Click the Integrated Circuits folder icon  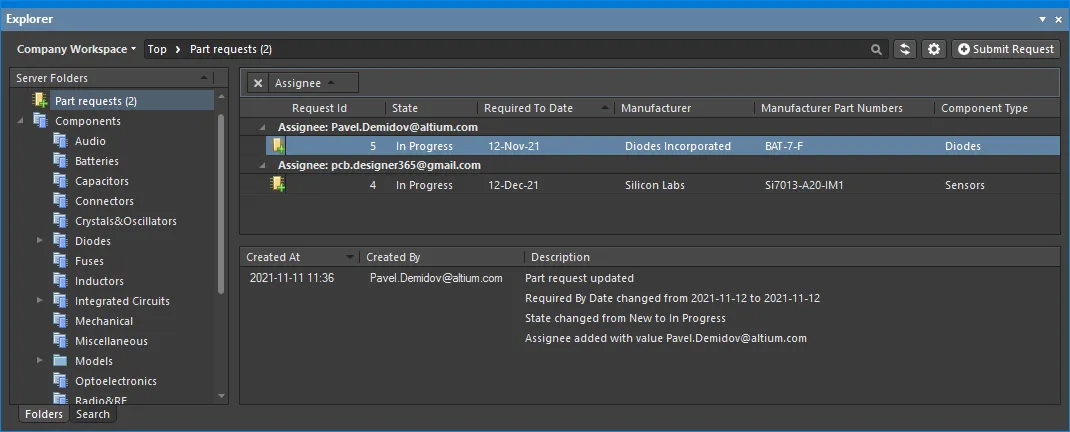tap(60, 301)
